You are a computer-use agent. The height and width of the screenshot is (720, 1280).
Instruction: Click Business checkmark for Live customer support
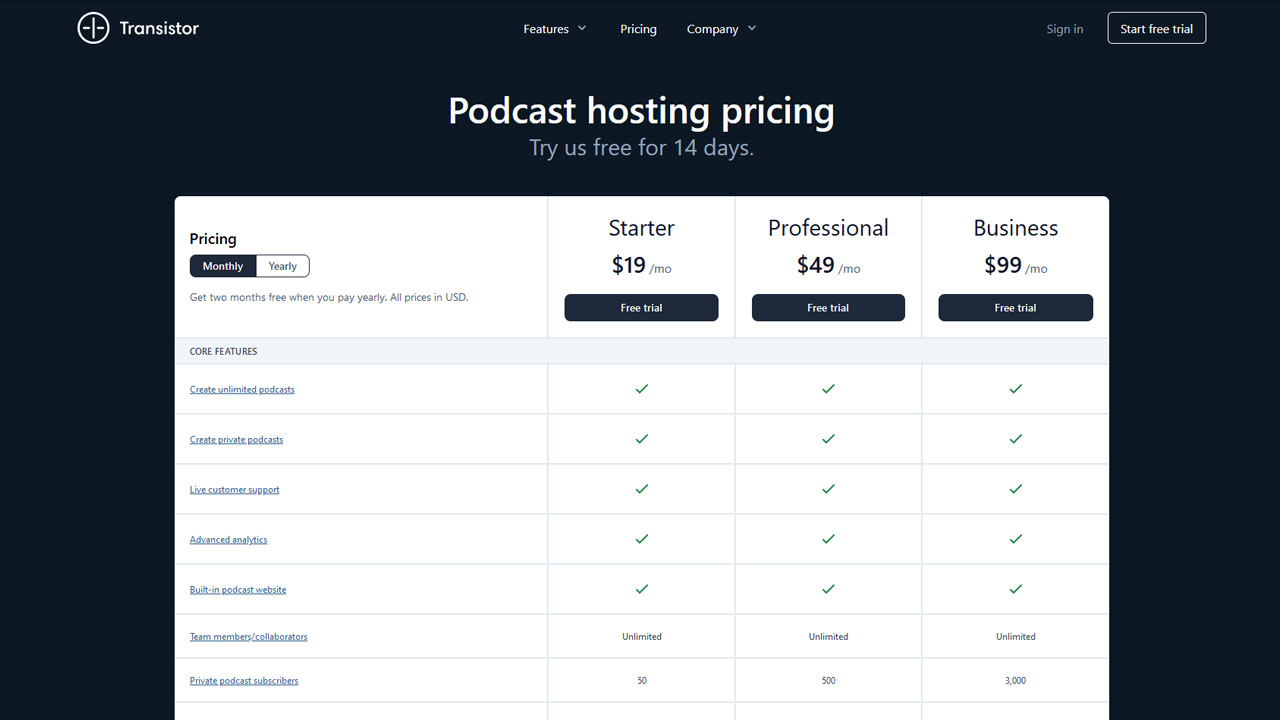tap(1016, 489)
